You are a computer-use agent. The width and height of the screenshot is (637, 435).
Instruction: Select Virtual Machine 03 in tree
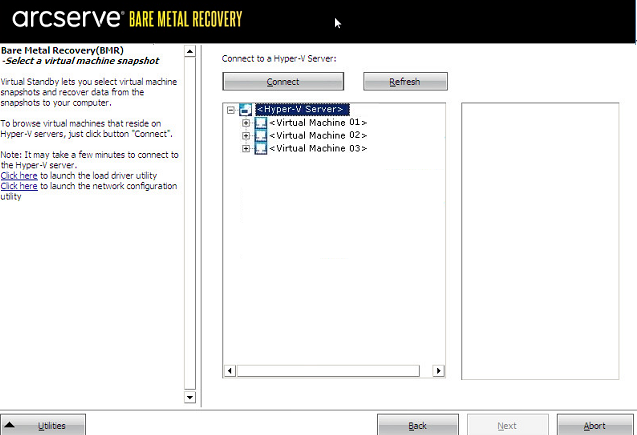(318, 148)
